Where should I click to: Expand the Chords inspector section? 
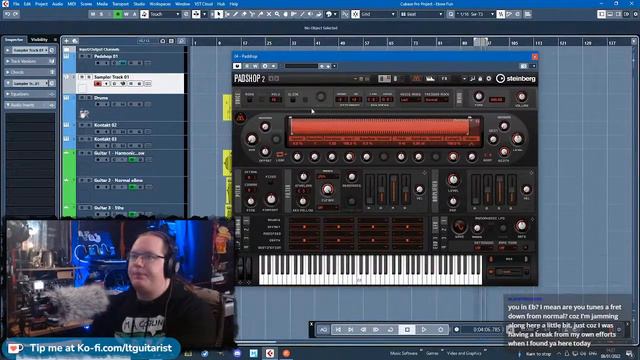30,72
